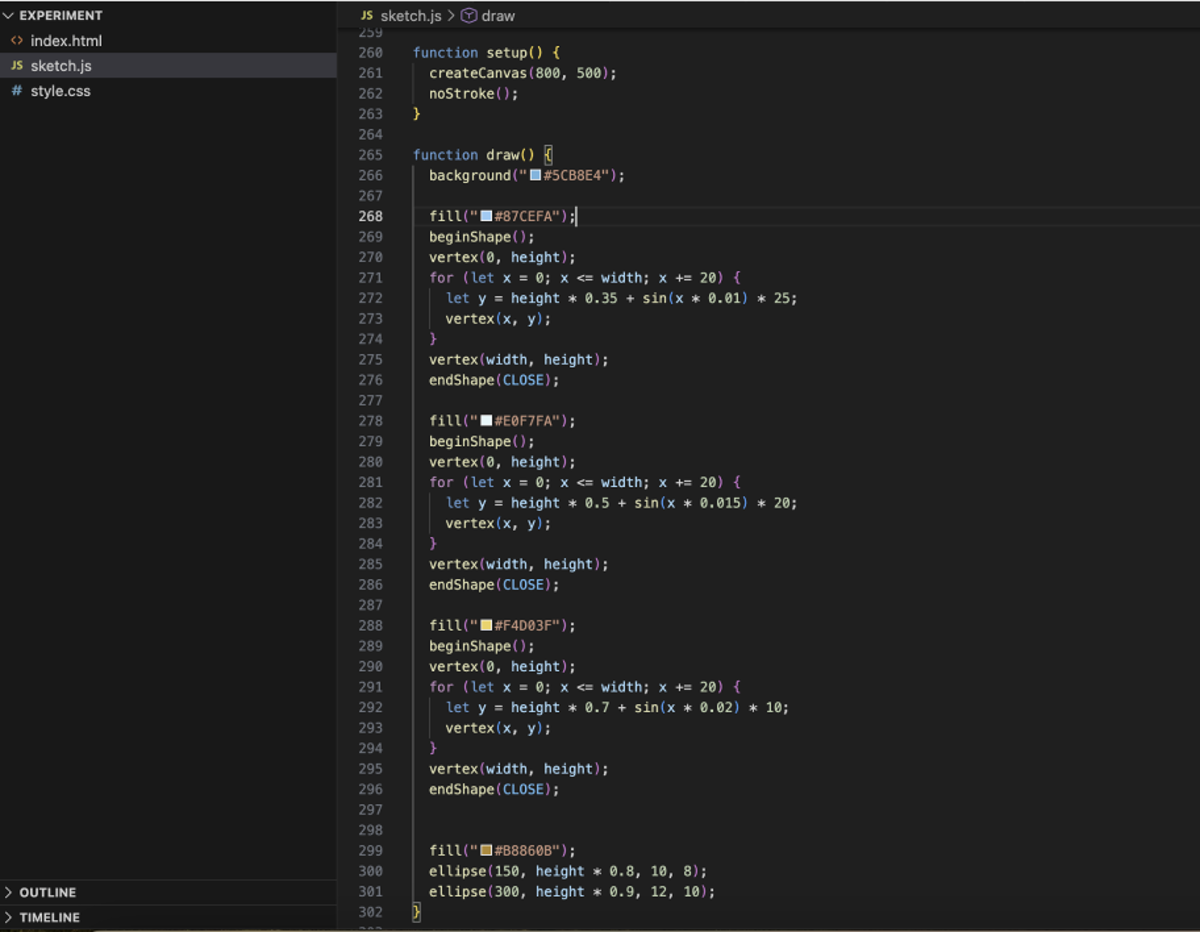
Task: Click line number 265 in the gutter
Action: (370, 155)
